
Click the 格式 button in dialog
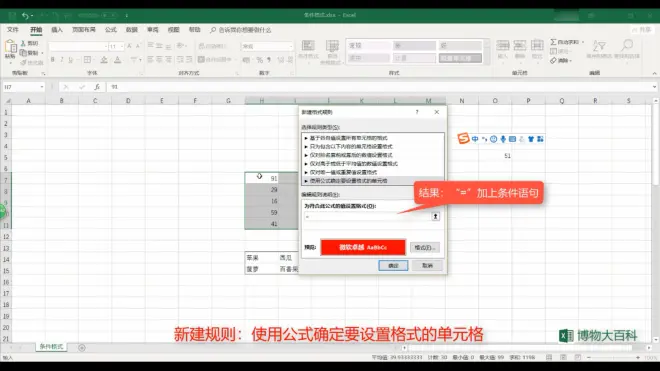point(425,248)
